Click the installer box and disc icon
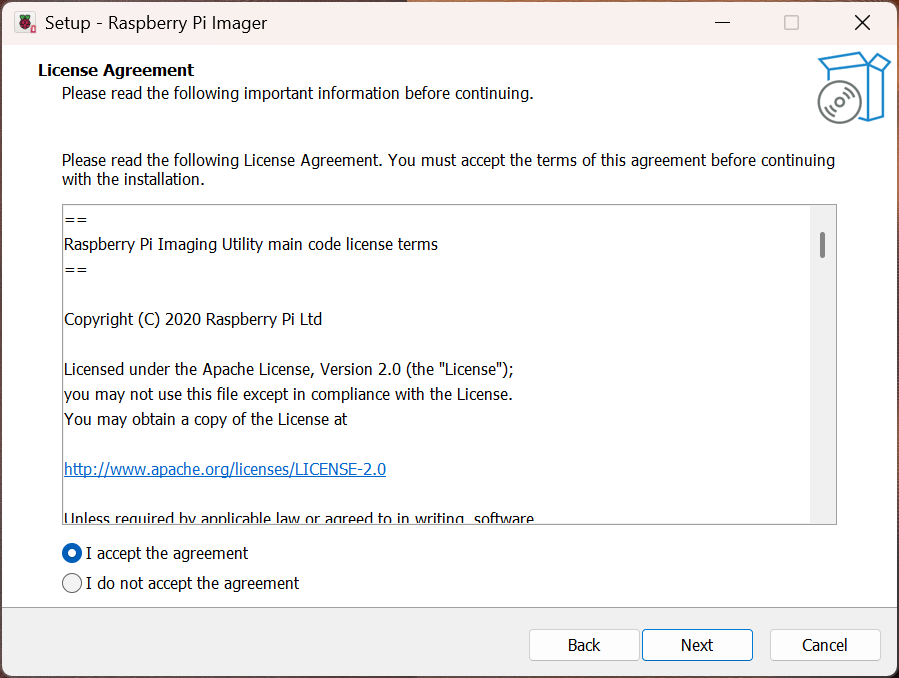This screenshot has height=678, width=899. click(x=852, y=88)
